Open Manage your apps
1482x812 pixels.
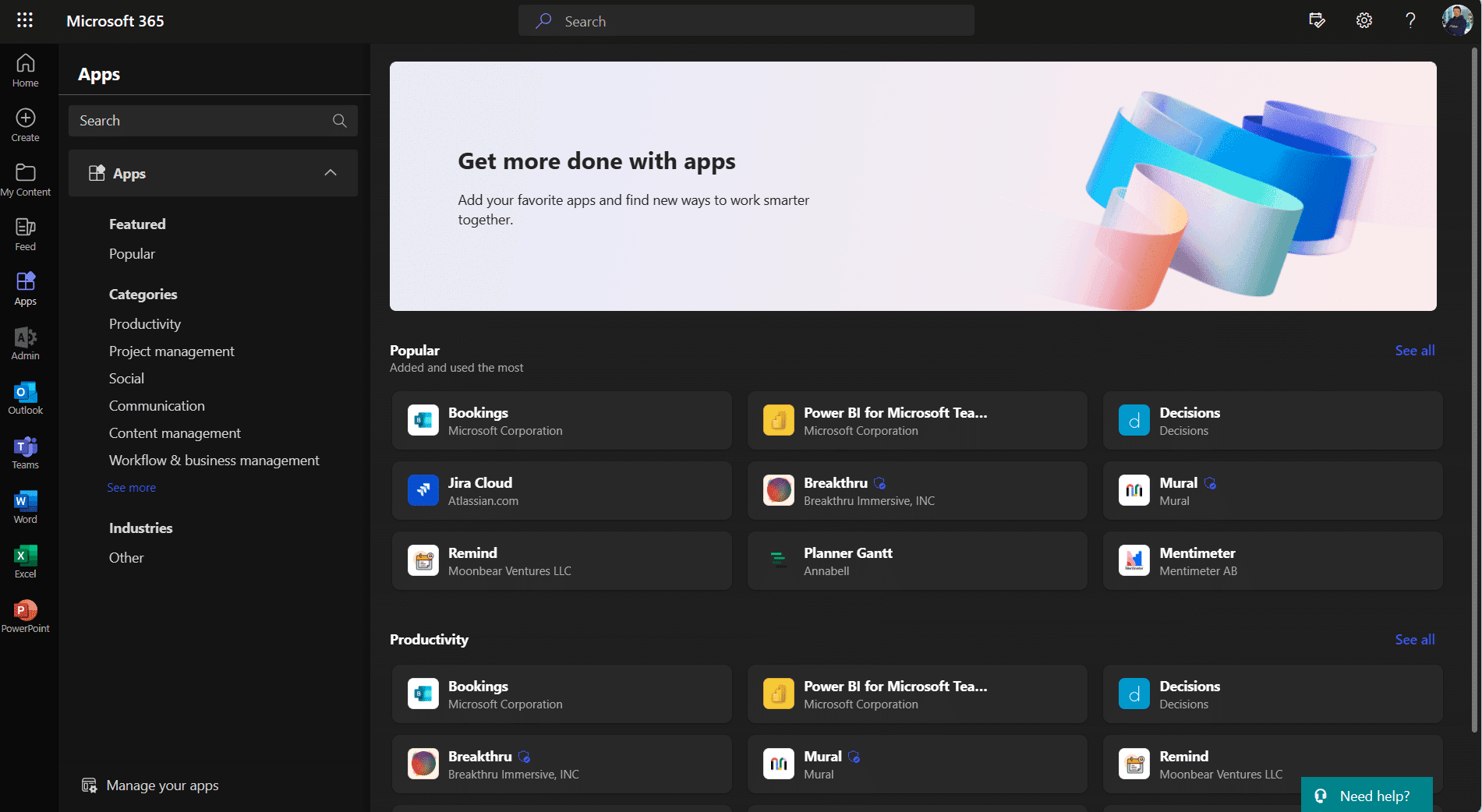click(x=162, y=785)
